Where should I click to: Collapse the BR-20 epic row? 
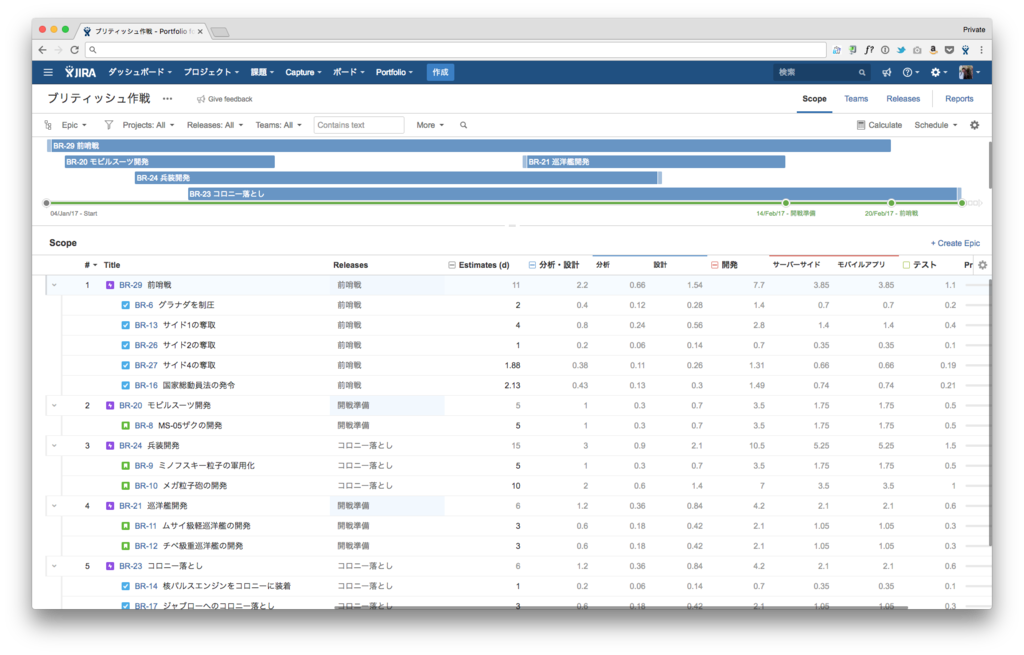click(54, 406)
